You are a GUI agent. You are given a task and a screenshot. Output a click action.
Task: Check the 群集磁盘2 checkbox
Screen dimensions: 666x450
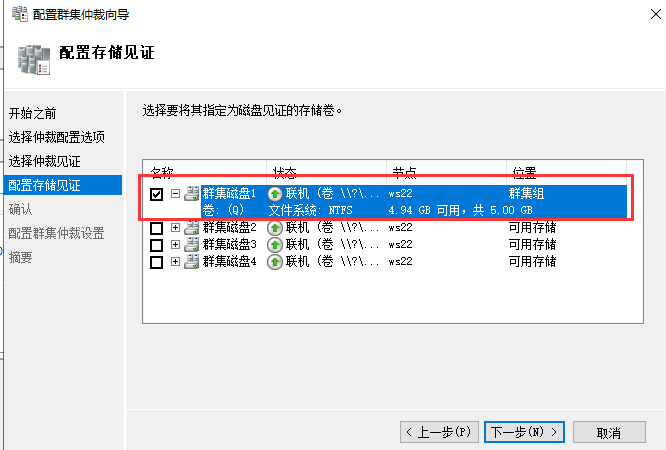[156, 228]
